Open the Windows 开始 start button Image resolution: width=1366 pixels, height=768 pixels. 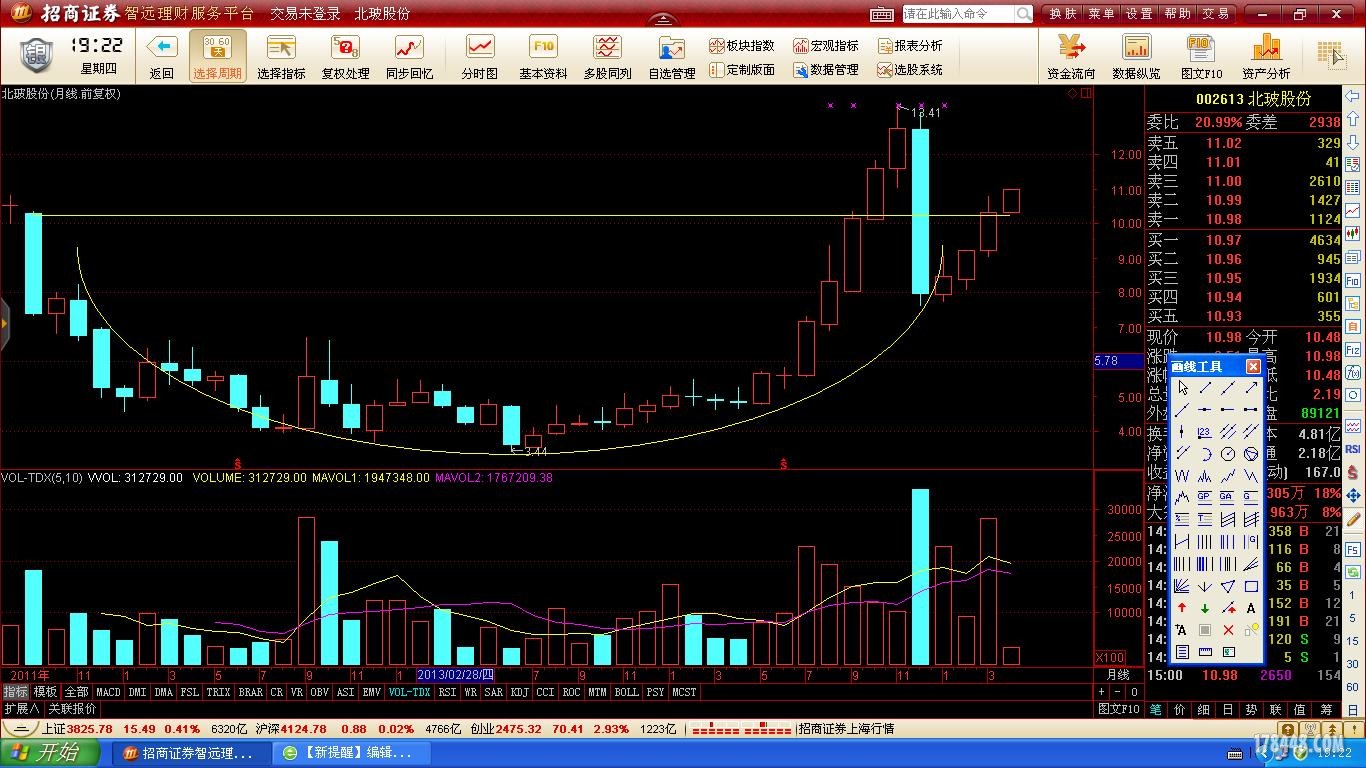49,753
